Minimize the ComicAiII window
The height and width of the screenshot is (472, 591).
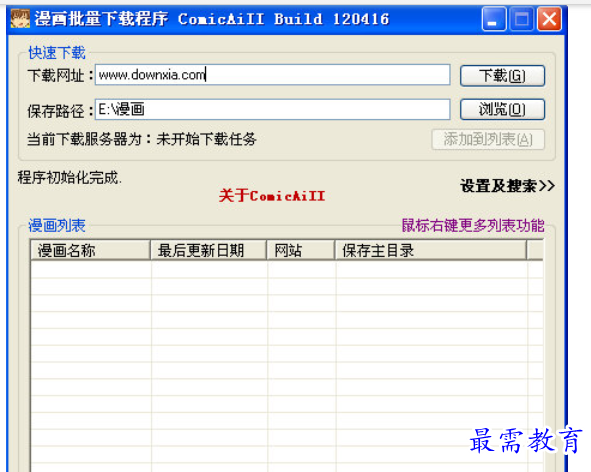point(493,19)
